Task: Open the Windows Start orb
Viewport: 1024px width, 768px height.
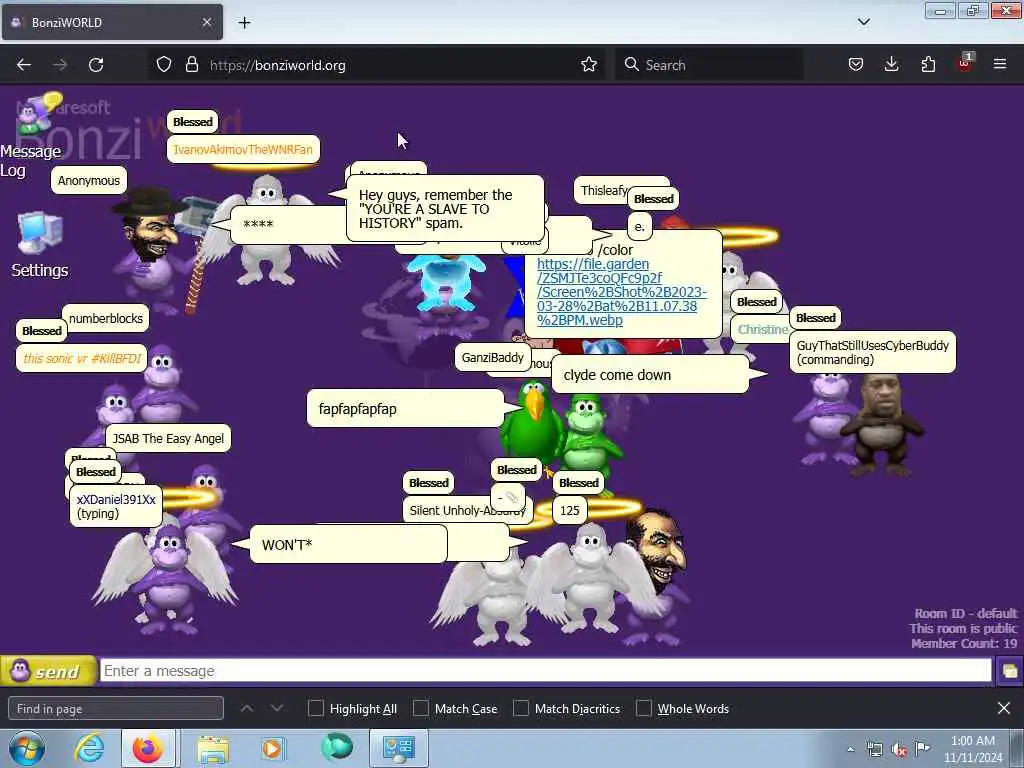Action: 27,748
